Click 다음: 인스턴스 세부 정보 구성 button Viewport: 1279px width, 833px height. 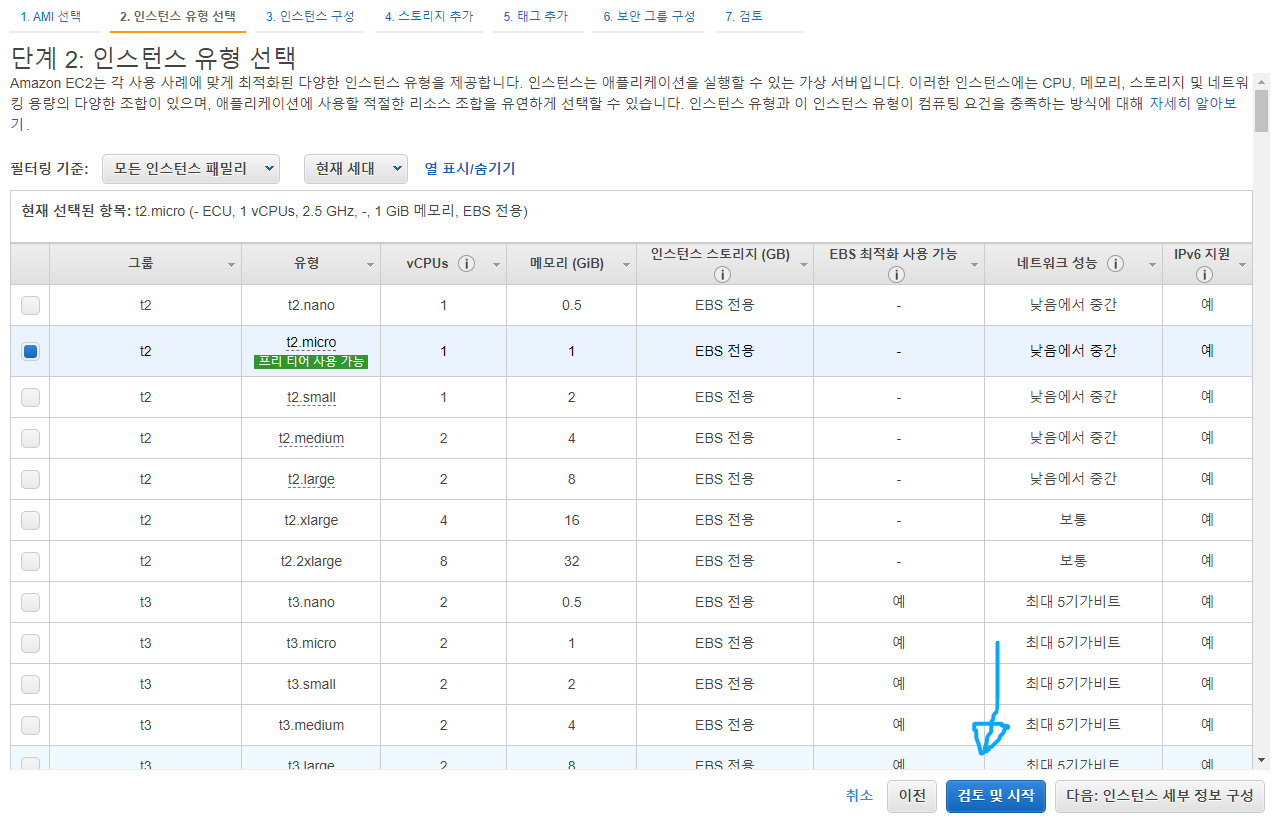point(1160,796)
